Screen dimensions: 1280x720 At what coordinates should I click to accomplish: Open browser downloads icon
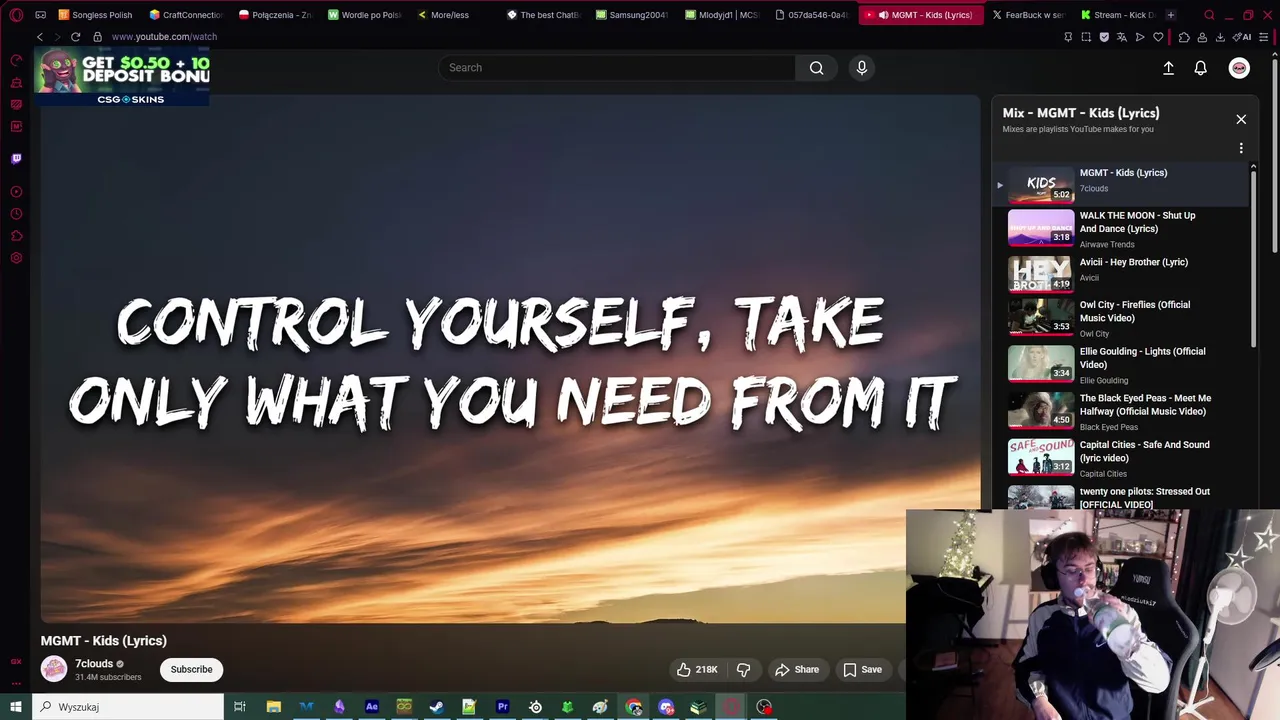(x=1220, y=37)
